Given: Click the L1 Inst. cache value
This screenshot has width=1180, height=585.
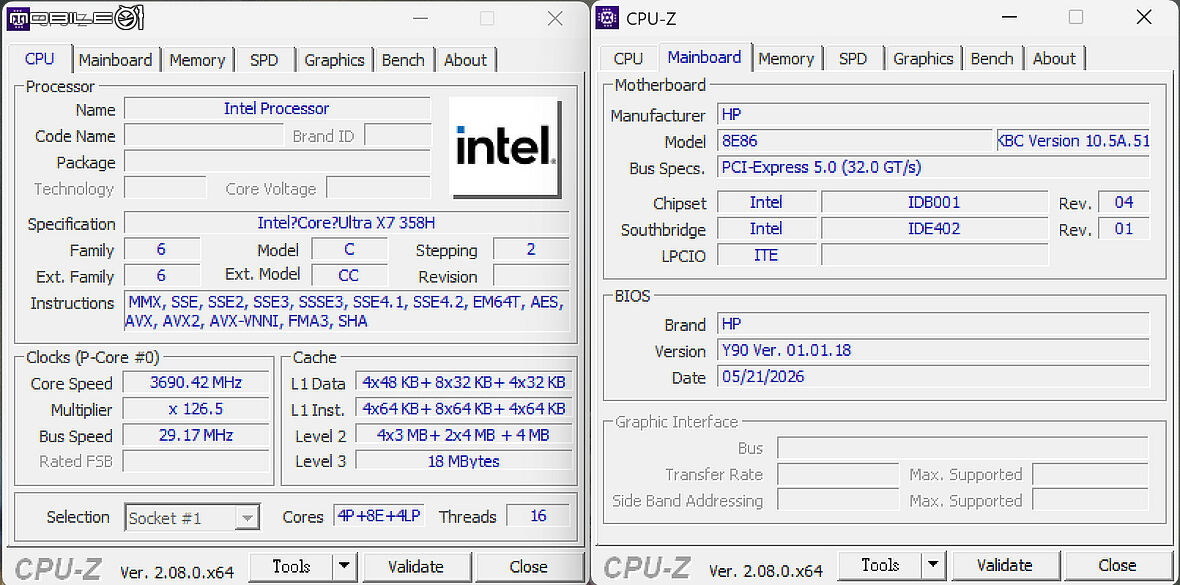Looking at the screenshot, I should (464, 409).
